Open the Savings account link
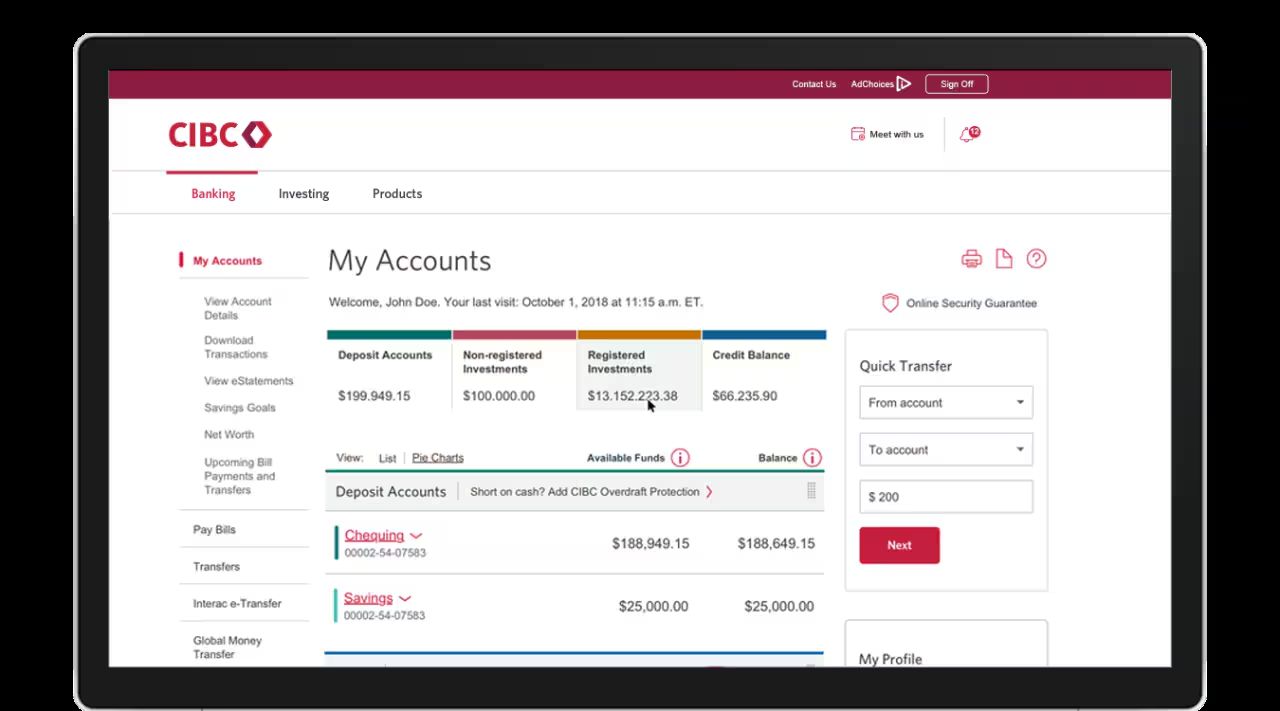 (368, 598)
